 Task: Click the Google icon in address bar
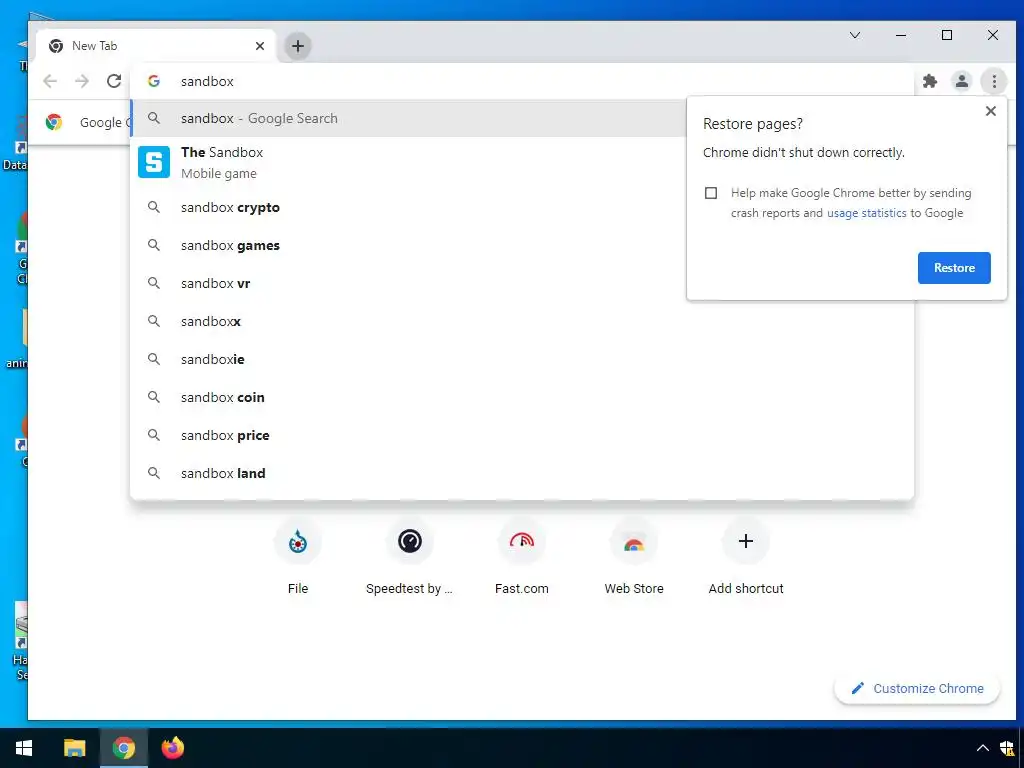tap(154, 81)
